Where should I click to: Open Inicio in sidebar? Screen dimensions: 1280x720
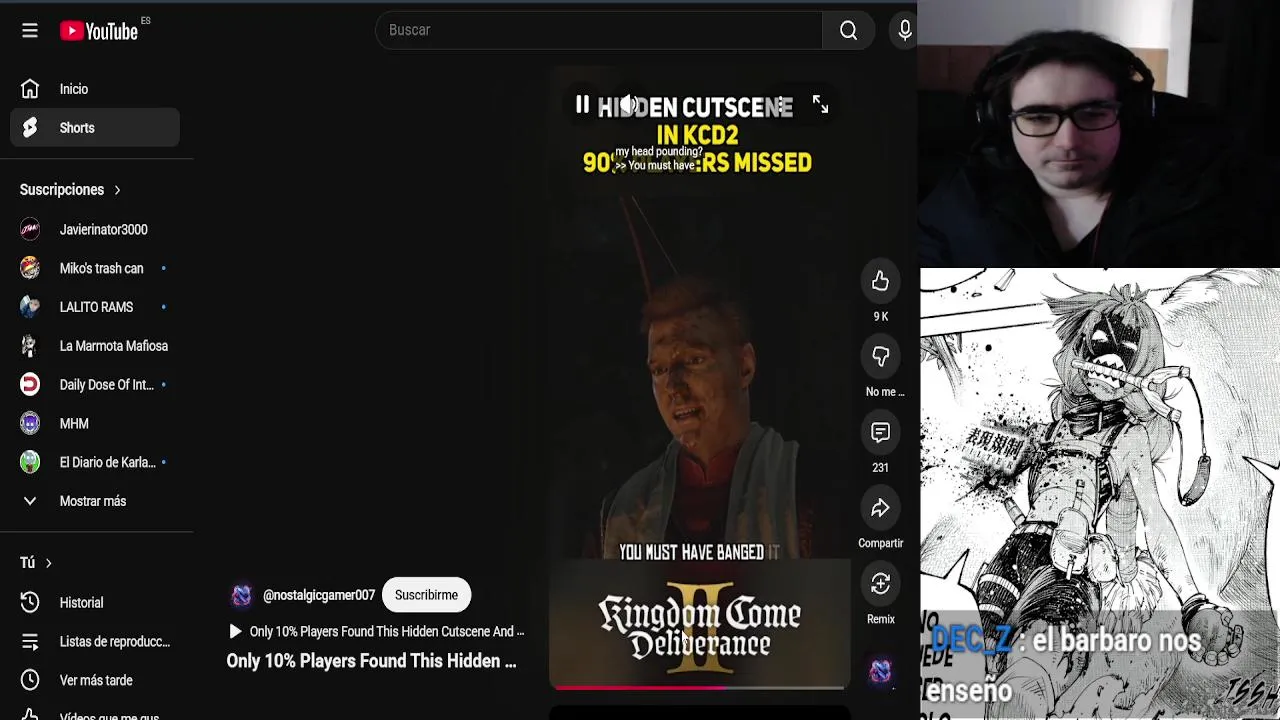(95, 89)
